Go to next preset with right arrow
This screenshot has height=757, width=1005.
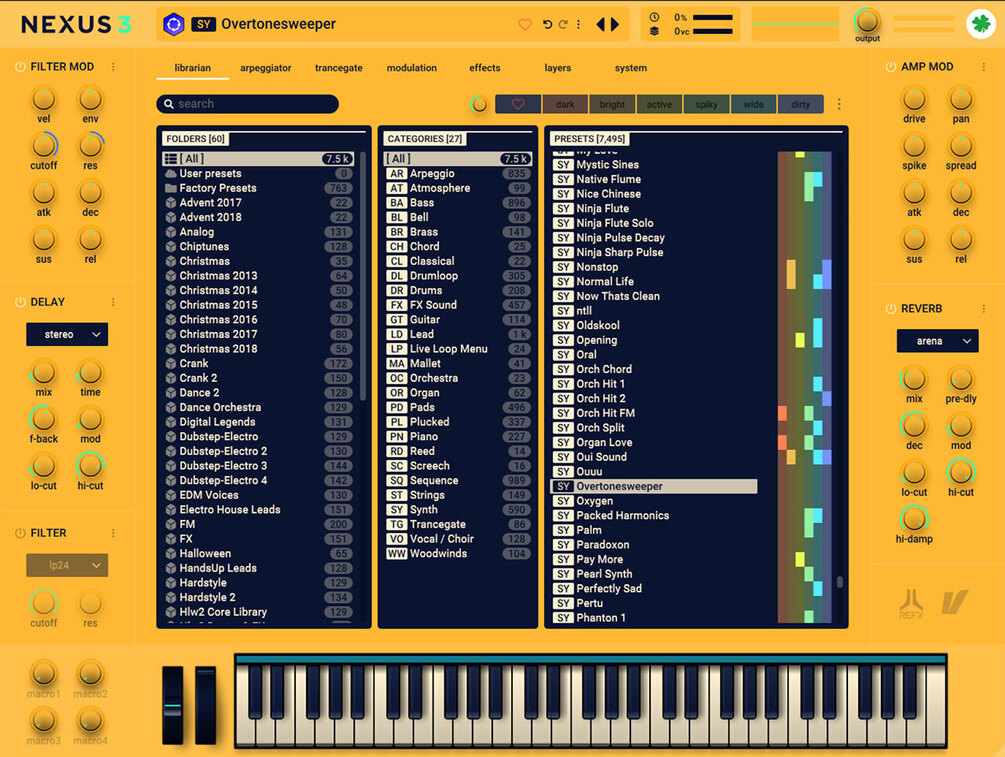tap(615, 24)
